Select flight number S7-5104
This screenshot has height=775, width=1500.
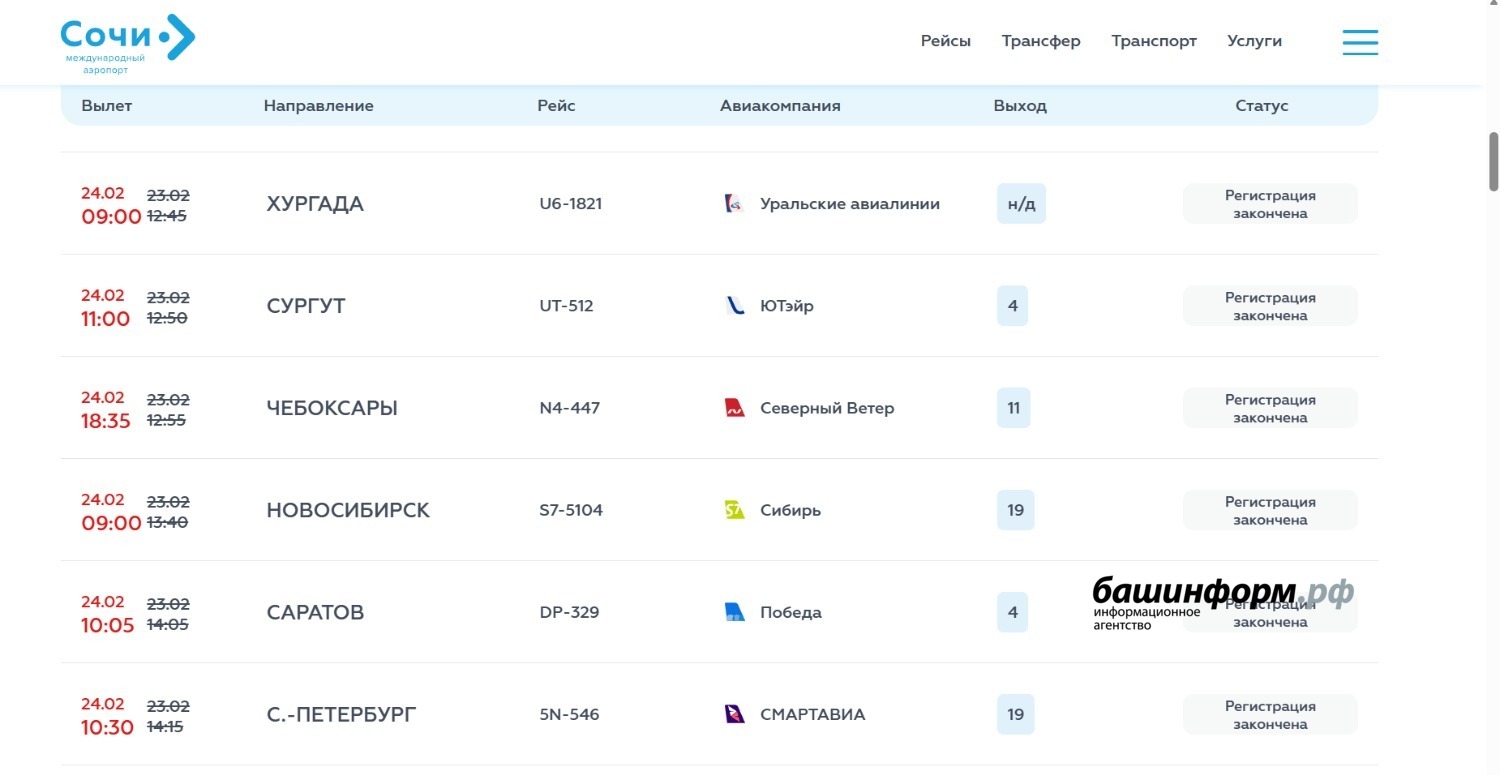pyautogui.click(x=571, y=510)
